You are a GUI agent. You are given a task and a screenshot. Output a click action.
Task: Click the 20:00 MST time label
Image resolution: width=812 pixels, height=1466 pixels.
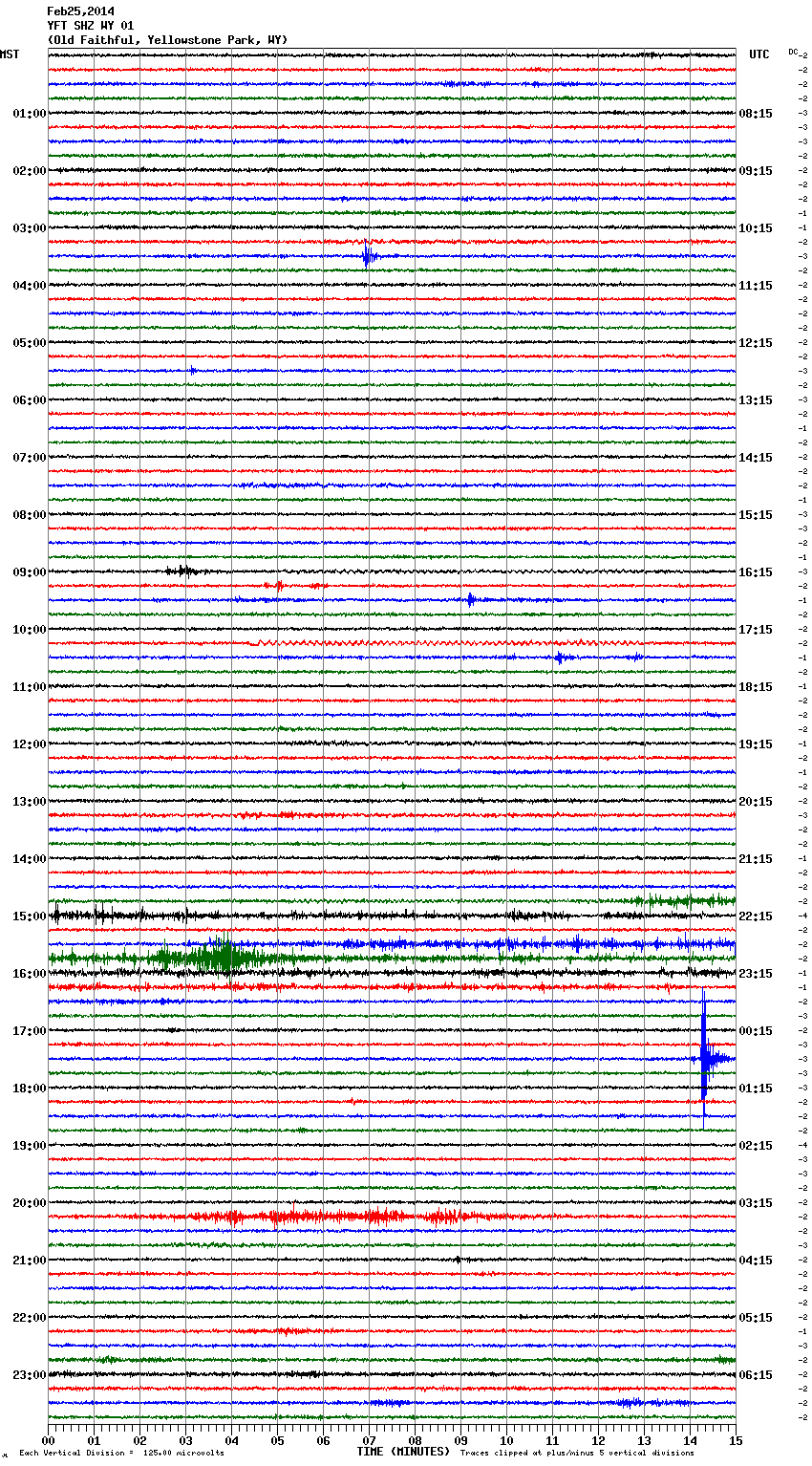pyautogui.click(x=30, y=1203)
